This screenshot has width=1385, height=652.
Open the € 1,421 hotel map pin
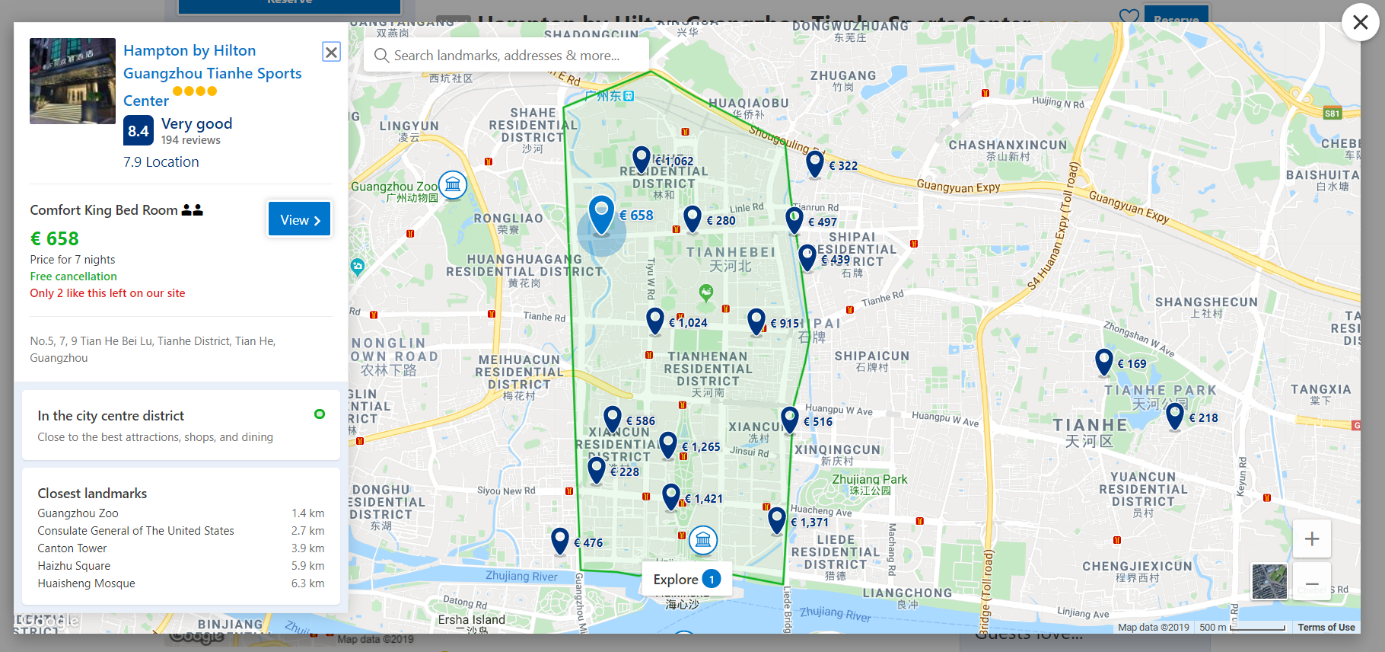[671, 497]
